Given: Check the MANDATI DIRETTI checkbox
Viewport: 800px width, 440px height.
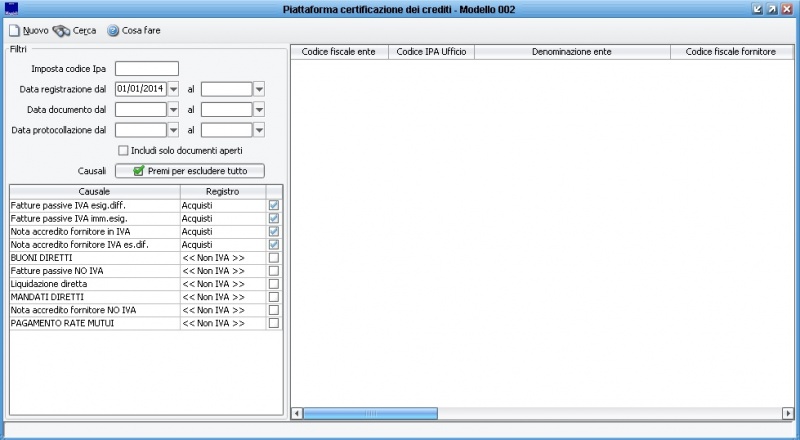Looking at the screenshot, I should coord(274,297).
